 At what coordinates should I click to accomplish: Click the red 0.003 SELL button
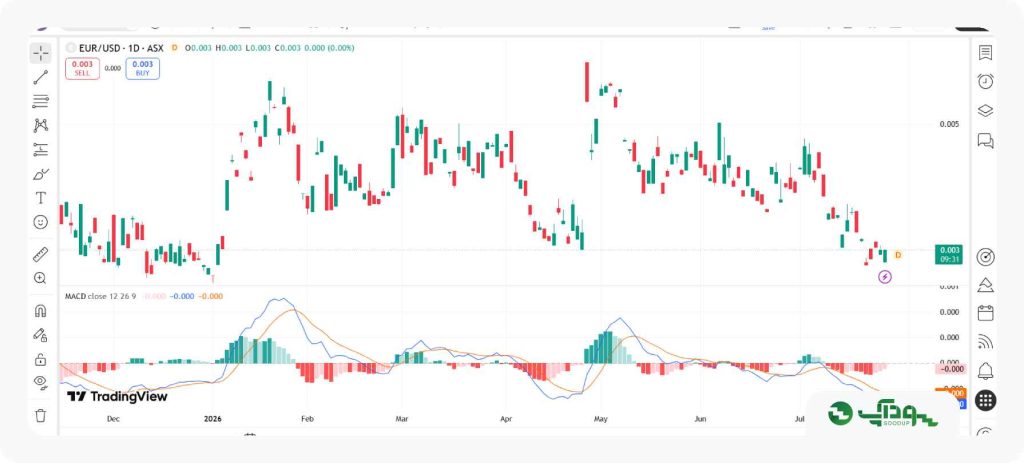82,69
